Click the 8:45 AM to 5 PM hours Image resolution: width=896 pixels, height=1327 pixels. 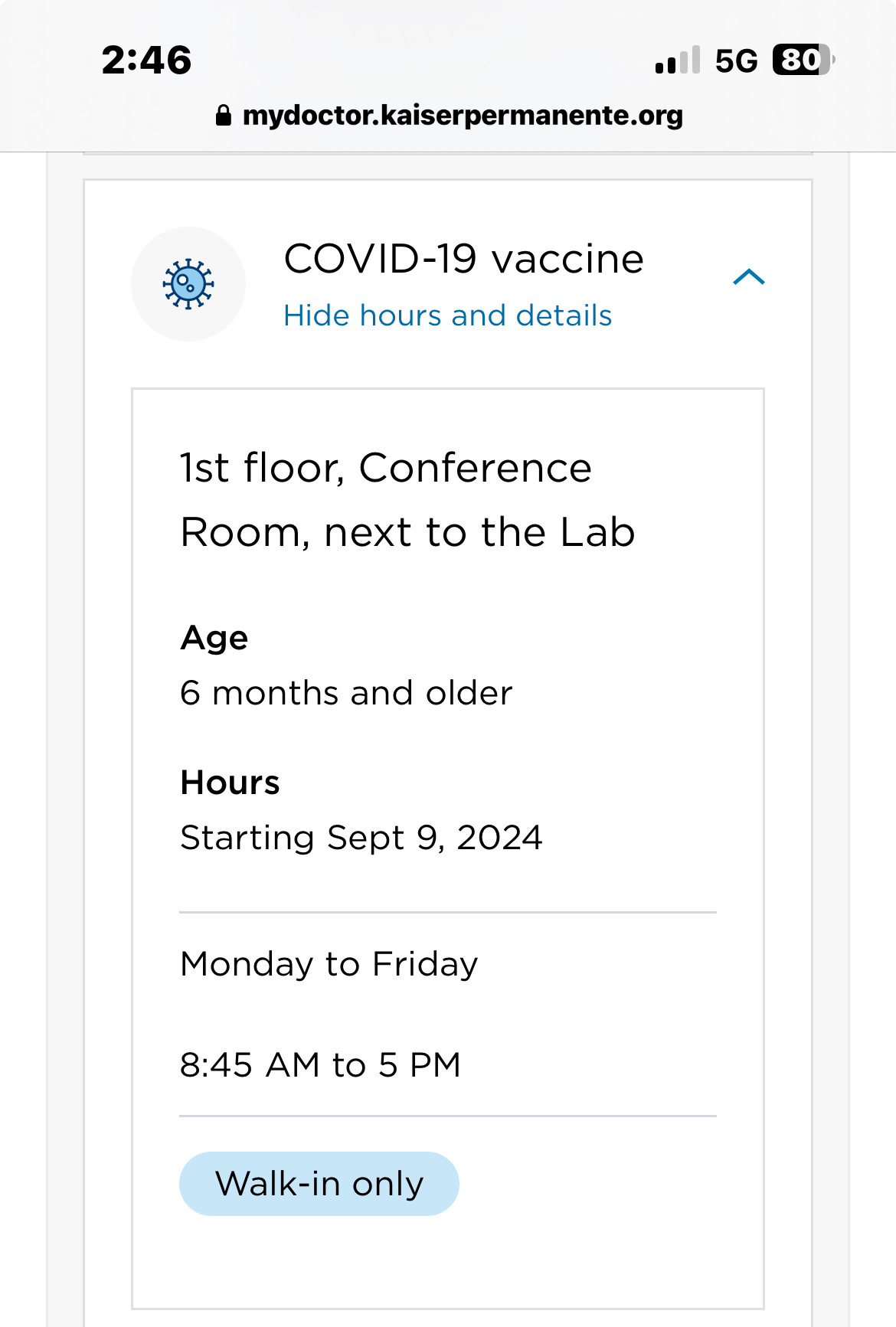[x=320, y=1064]
